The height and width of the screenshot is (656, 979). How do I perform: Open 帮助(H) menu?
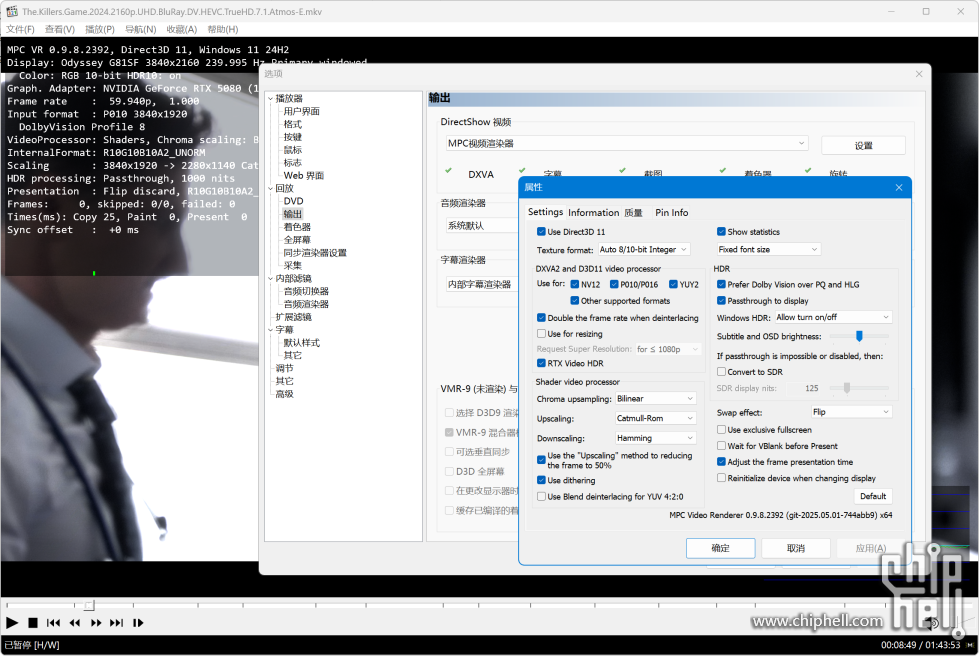pyautogui.click(x=223, y=29)
